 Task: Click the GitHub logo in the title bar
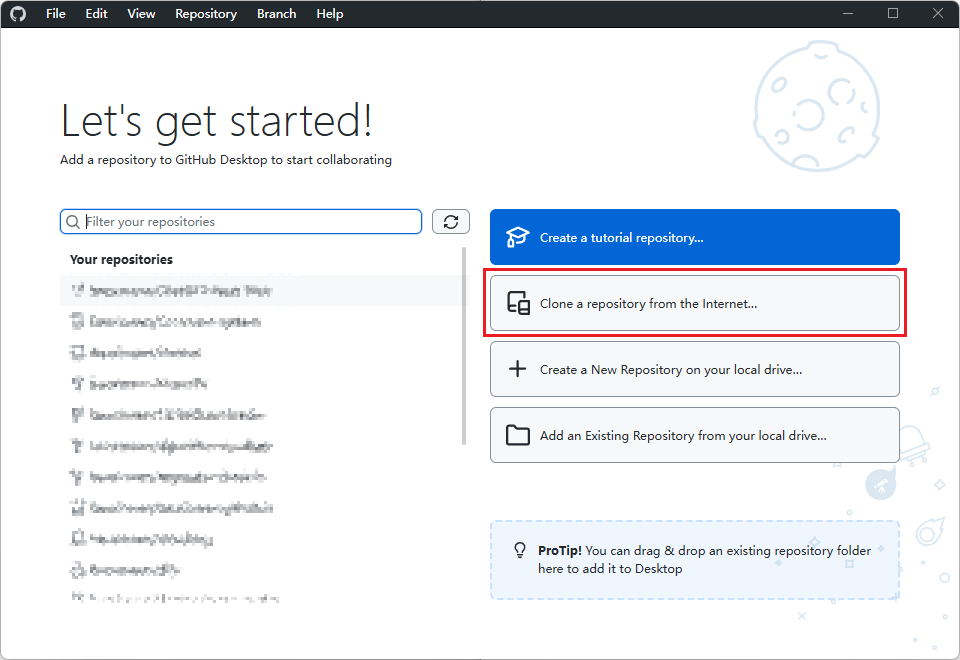18,14
